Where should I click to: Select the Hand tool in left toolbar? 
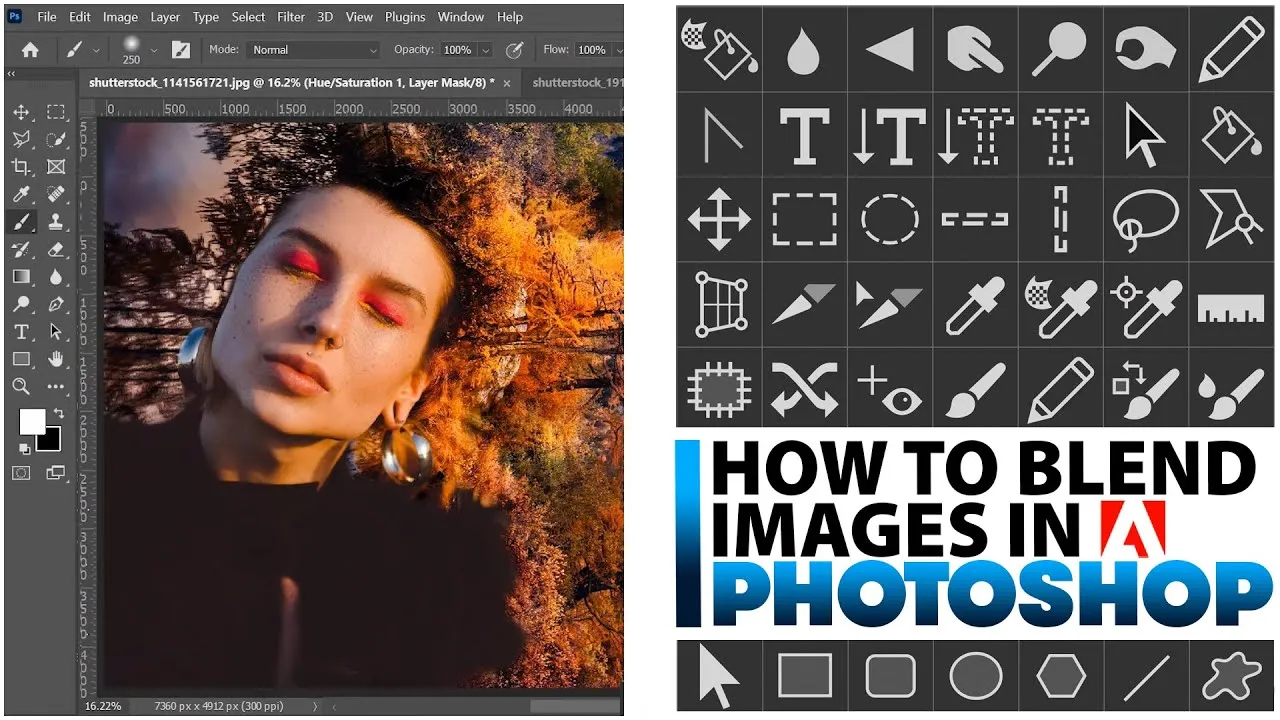pos(56,358)
